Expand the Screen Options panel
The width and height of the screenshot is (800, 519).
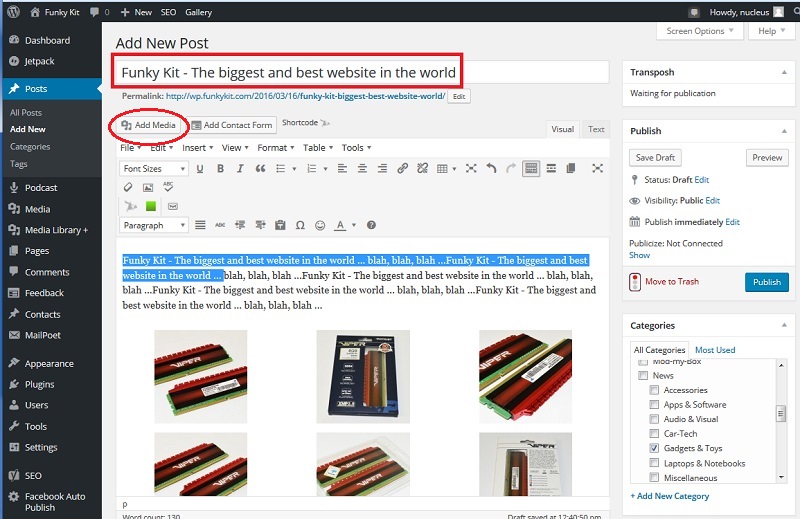click(699, 31)
